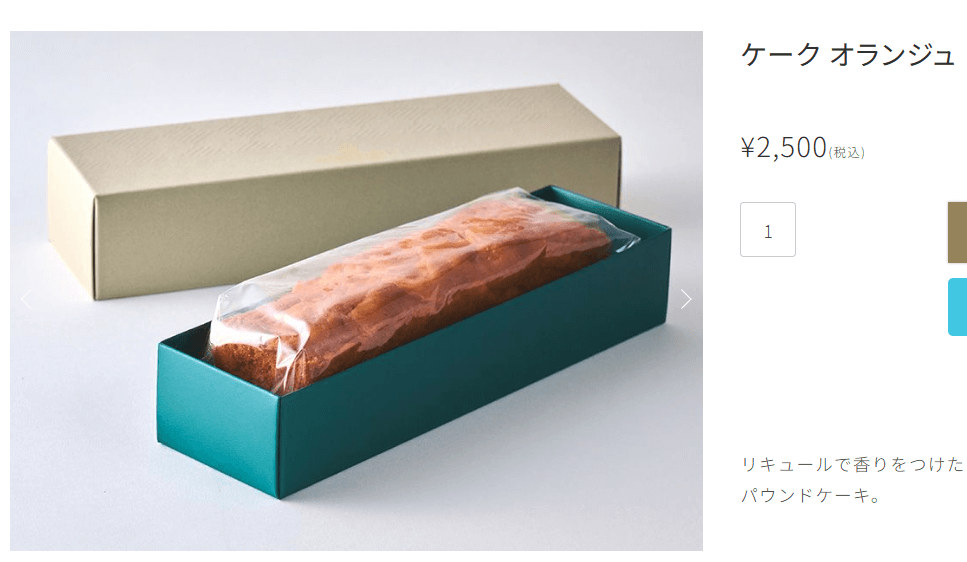Click the description line starting with リキュール

click(852, 465)
